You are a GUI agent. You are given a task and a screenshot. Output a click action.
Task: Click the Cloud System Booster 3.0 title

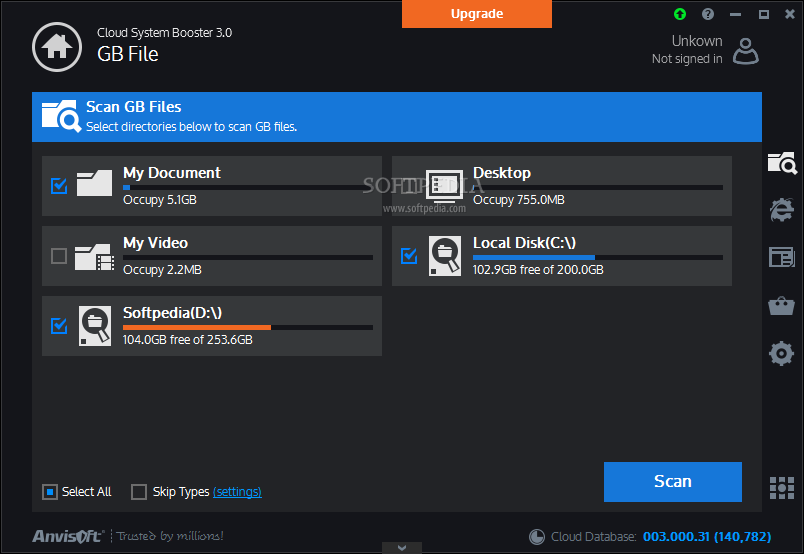(x=165, y=33)
